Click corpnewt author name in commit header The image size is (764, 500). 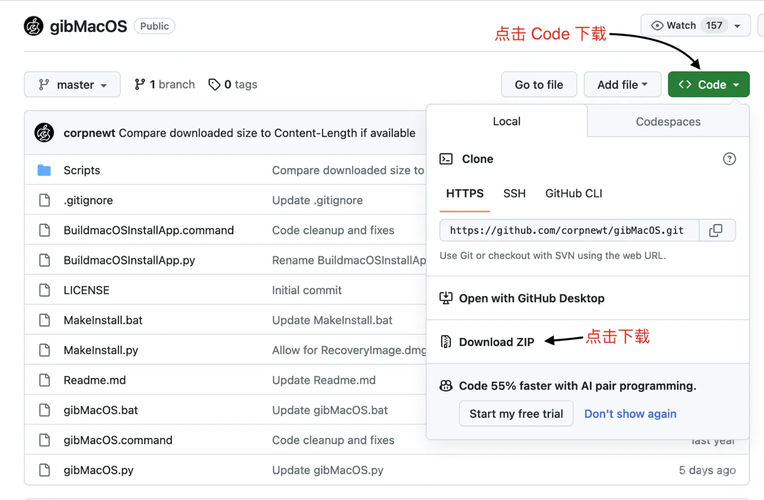[89, 133]
